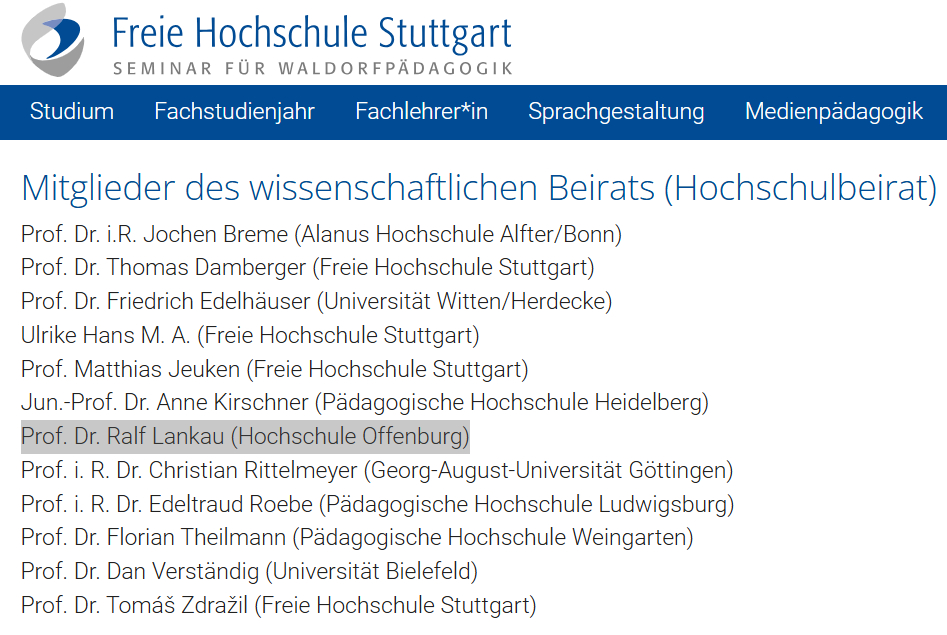Click on the Christian Rittelmeyer line
Screen dimensions: 947x635
[x=376, y=470]
